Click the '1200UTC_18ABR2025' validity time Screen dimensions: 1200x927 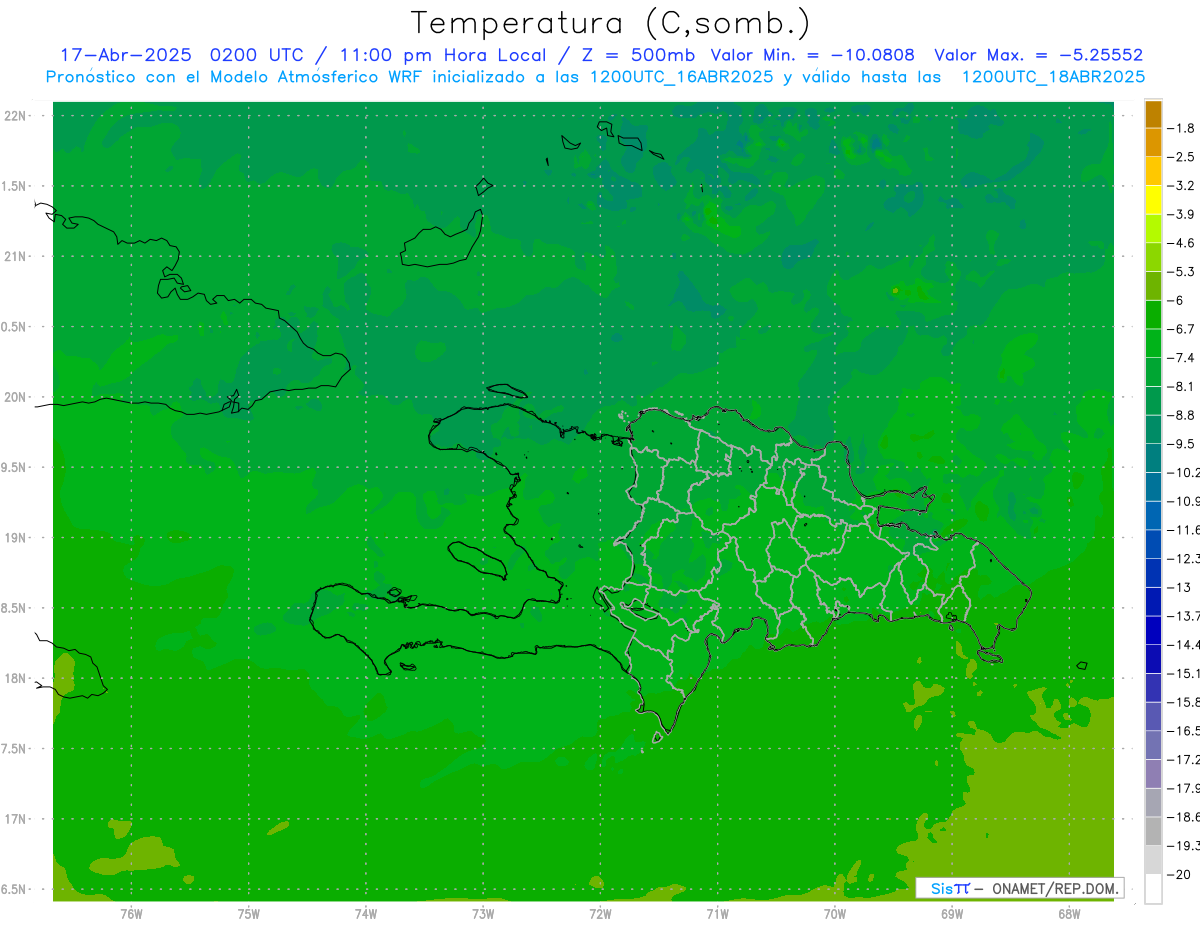pos(1053,77)
